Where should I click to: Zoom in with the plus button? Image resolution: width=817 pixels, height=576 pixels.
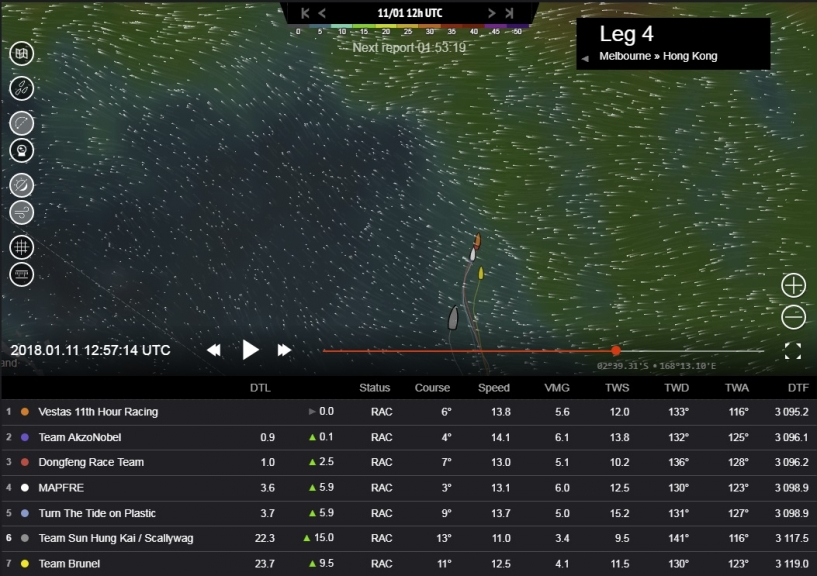coord(794,286)
